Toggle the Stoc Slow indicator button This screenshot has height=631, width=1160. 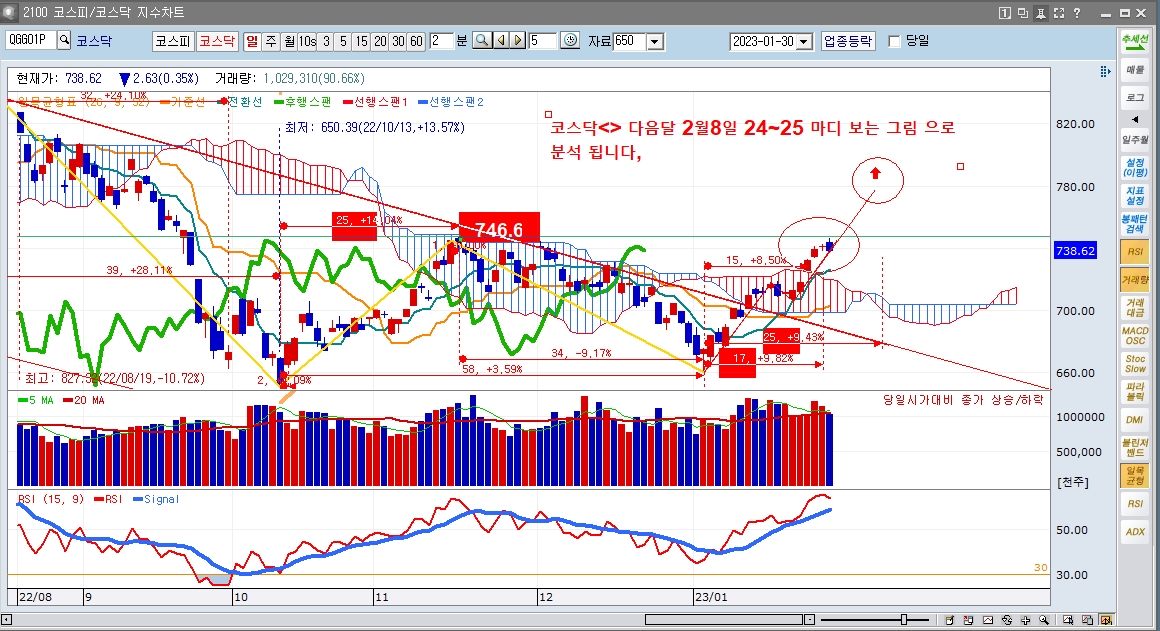(x=1135, y=363)
